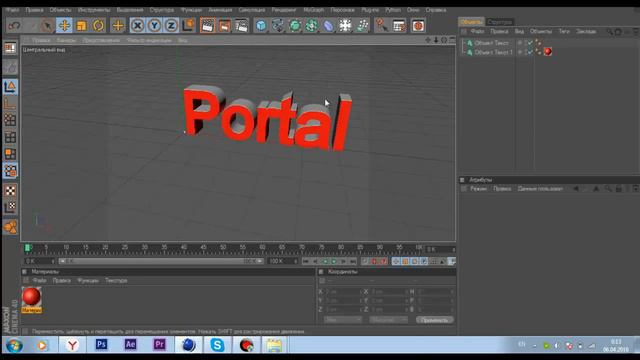
Task: Click the coordinate system toggle icon
Action: pos(188,26)
